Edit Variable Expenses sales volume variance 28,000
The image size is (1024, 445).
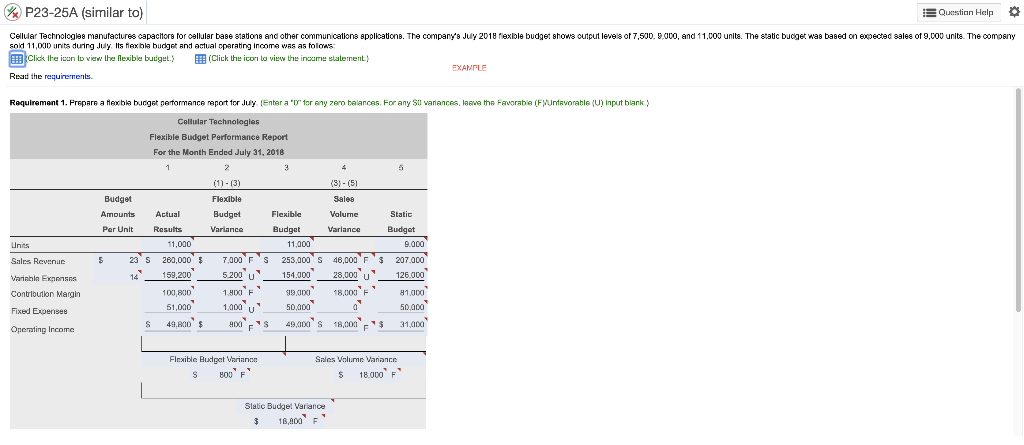pos(339,276)
